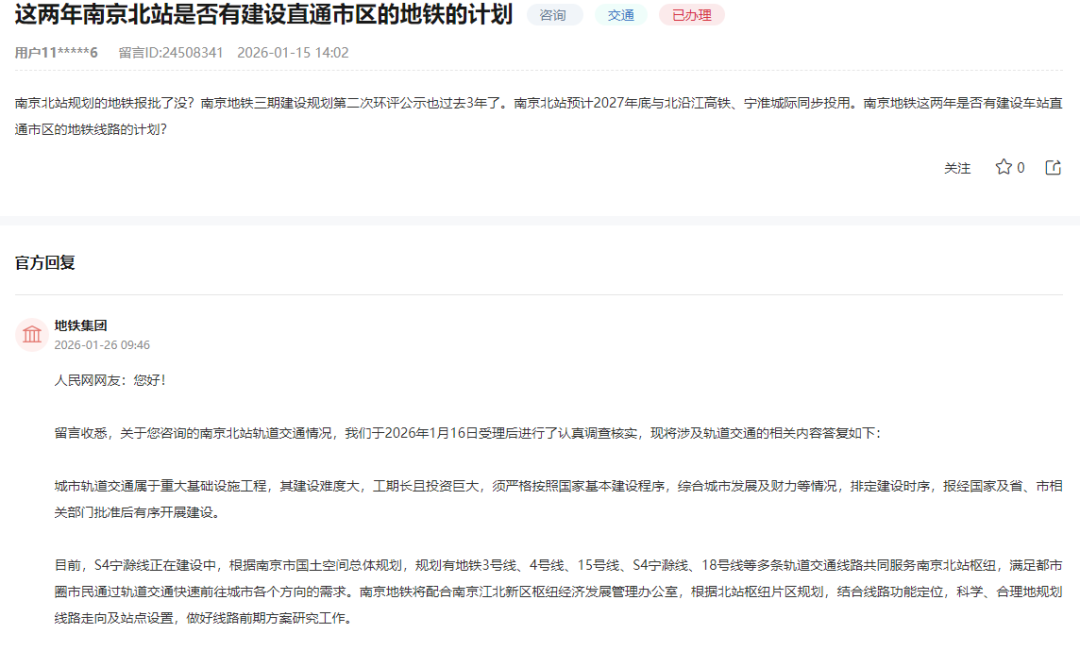Click the reply timestamp 2026-01-26 09:46
The width and height of the screenshot is (1080, 650).
pos(102,345)
